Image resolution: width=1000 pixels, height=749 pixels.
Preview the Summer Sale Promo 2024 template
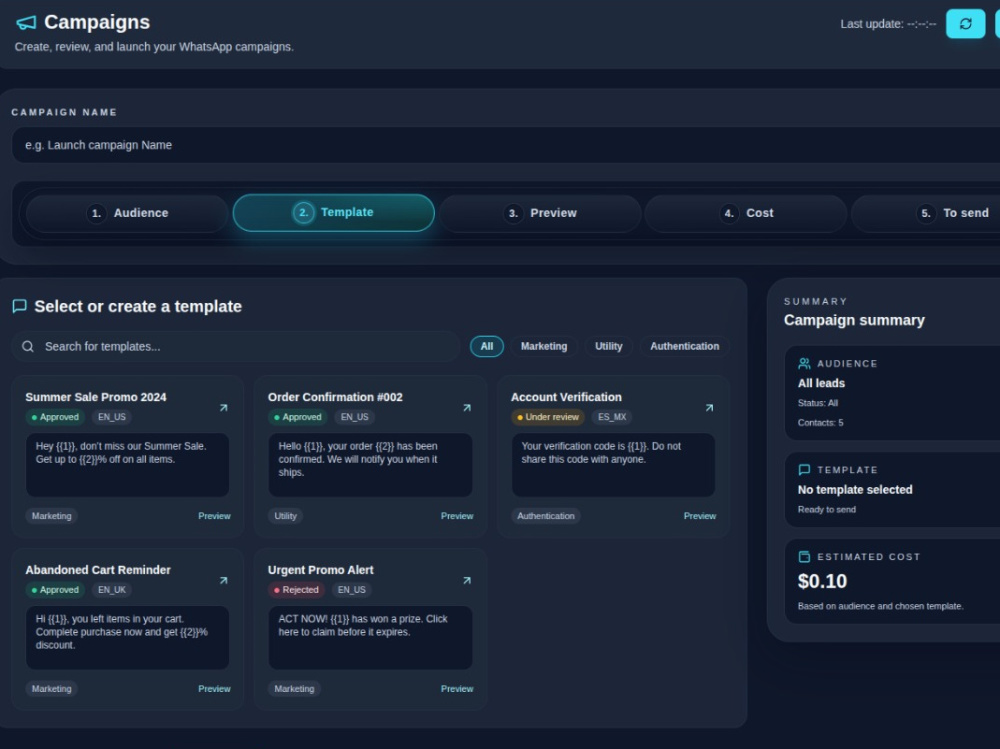[x=214, y=516]
